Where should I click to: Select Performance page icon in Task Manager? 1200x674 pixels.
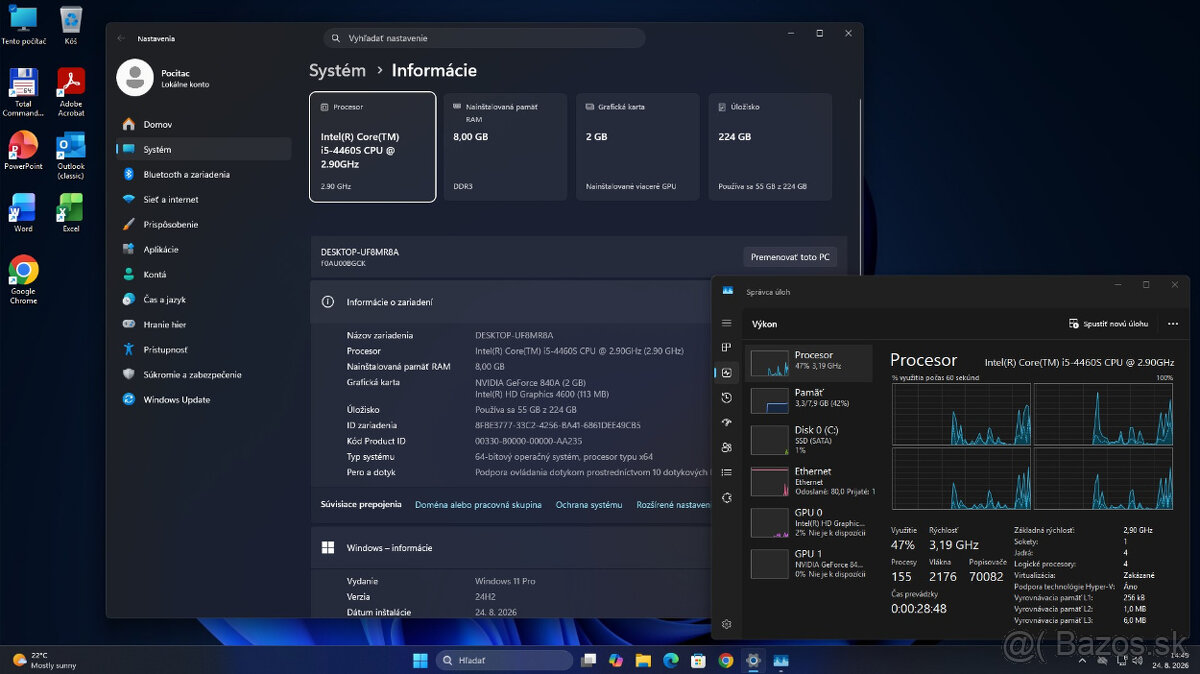pos(727,372)
